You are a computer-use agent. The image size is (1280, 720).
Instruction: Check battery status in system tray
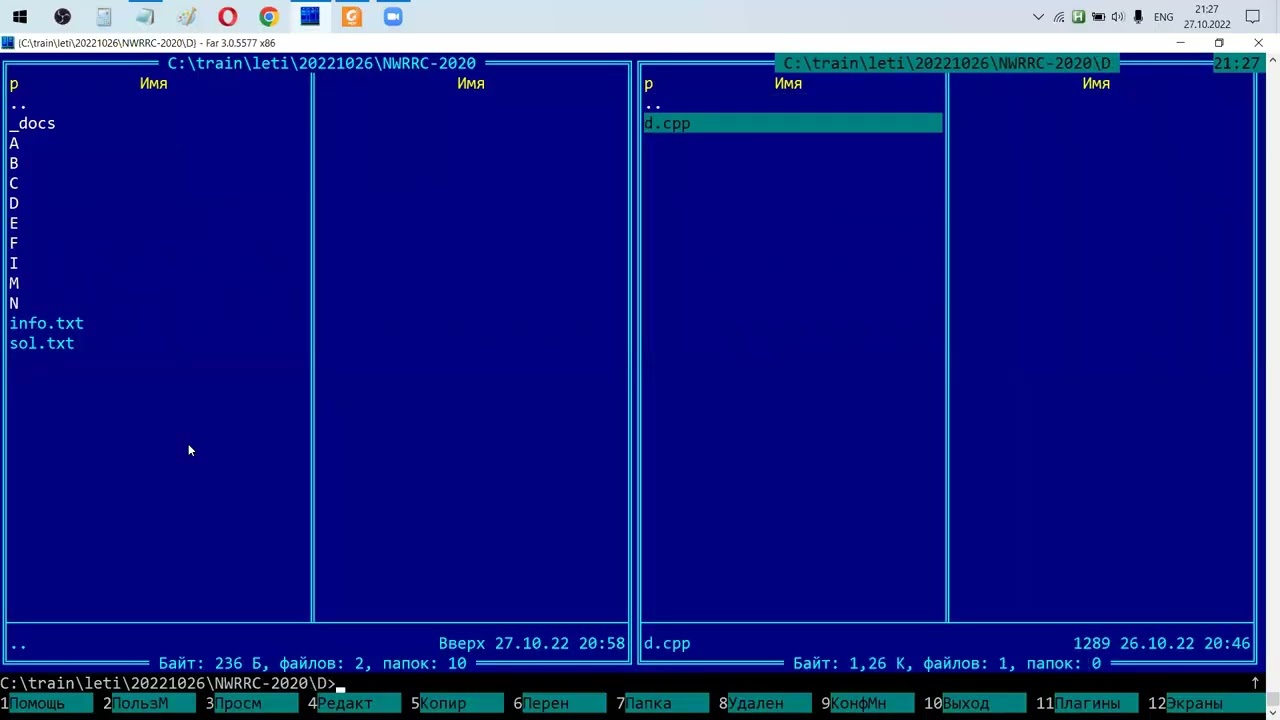tap(1098, 17)
